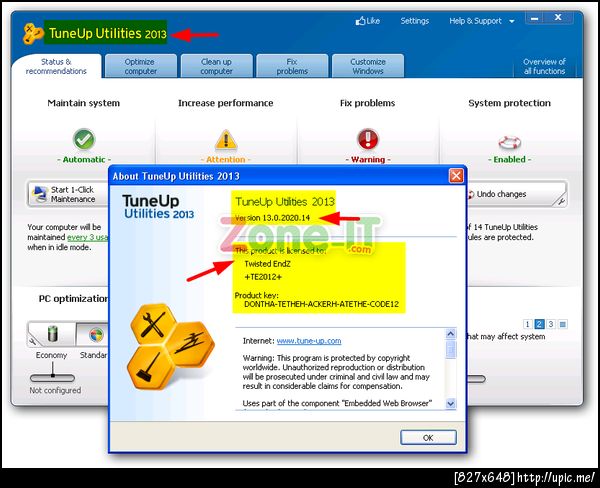600x488 pixels.
Task: Expand the Help & Support dropdown arrow
Action: pyautogui.click(x=512, y=21)
